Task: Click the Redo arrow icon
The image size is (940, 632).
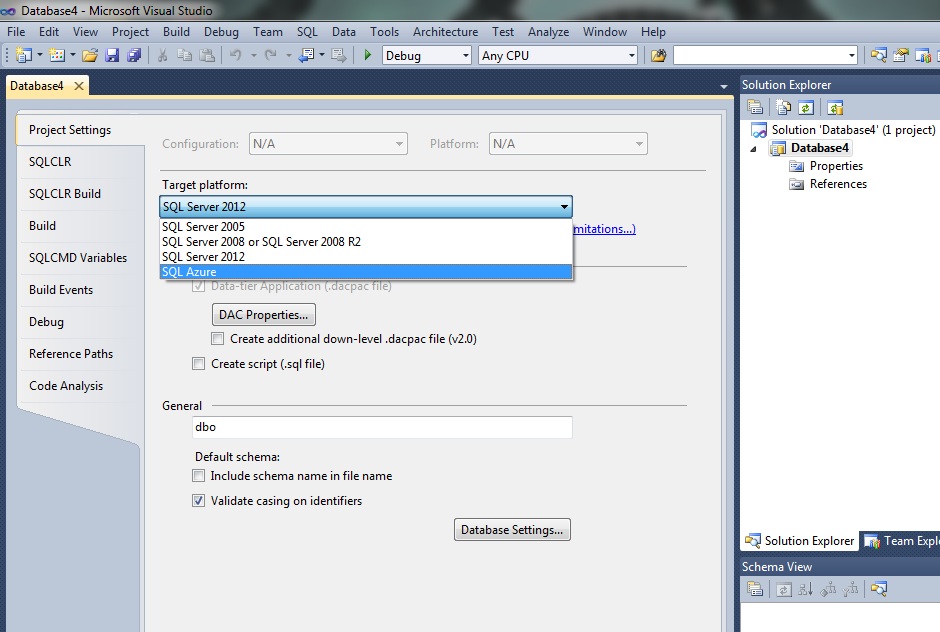Action: (x=271, y=56)
